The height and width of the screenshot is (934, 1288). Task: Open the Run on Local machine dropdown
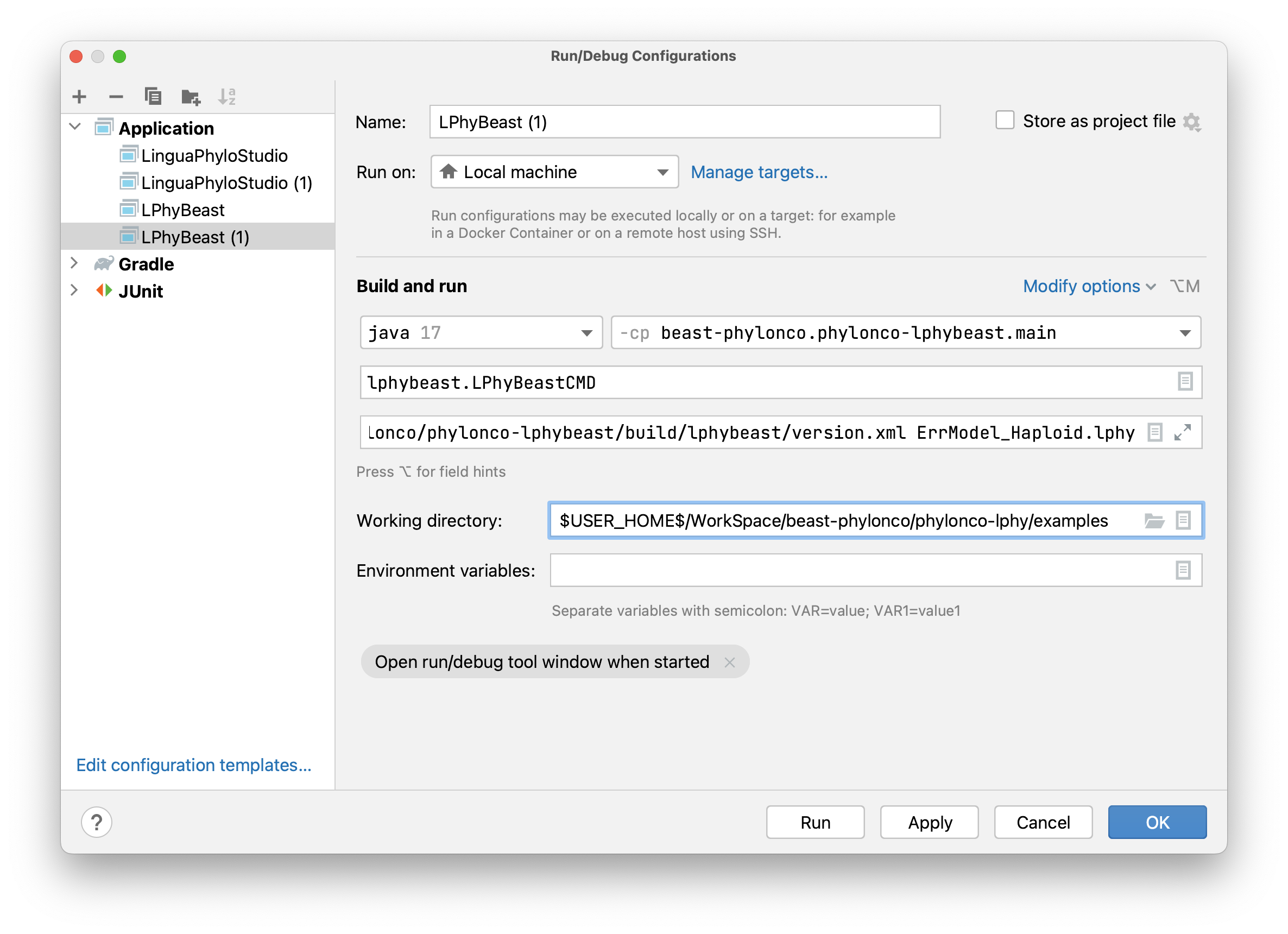554,172
